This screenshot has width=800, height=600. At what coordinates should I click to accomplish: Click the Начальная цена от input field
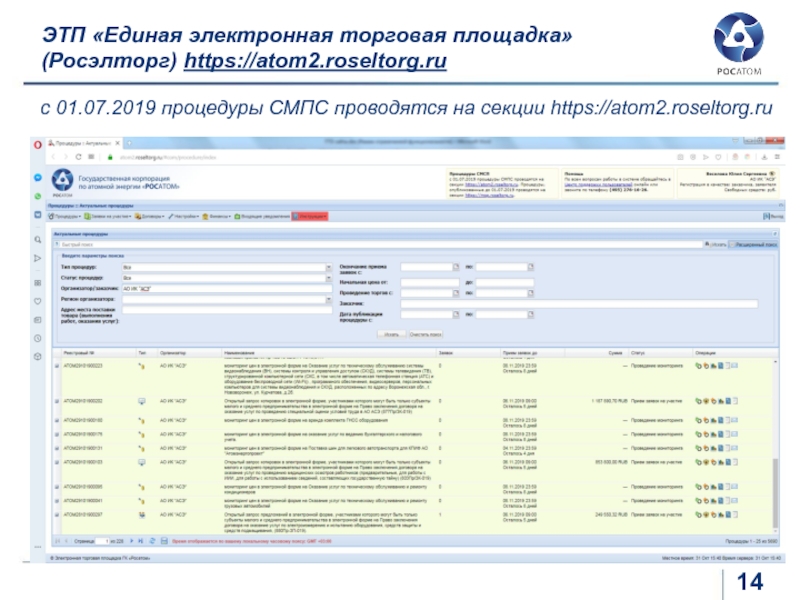[x=430, y=282]
